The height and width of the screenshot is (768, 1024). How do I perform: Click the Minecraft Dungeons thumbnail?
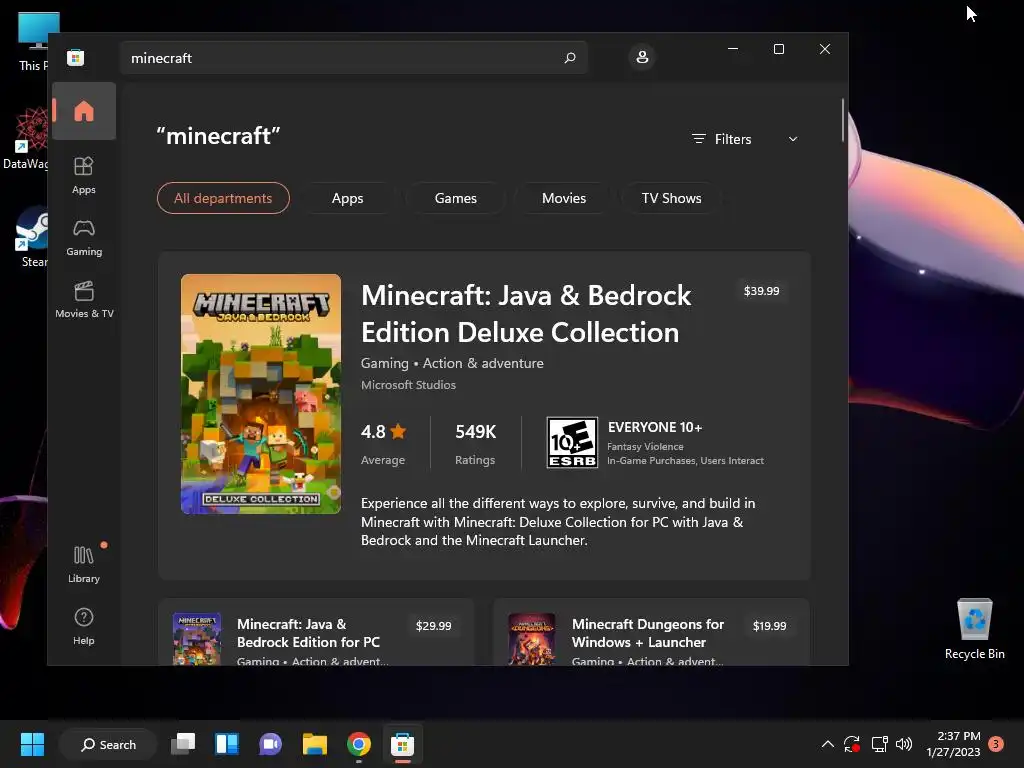point(532,639)
